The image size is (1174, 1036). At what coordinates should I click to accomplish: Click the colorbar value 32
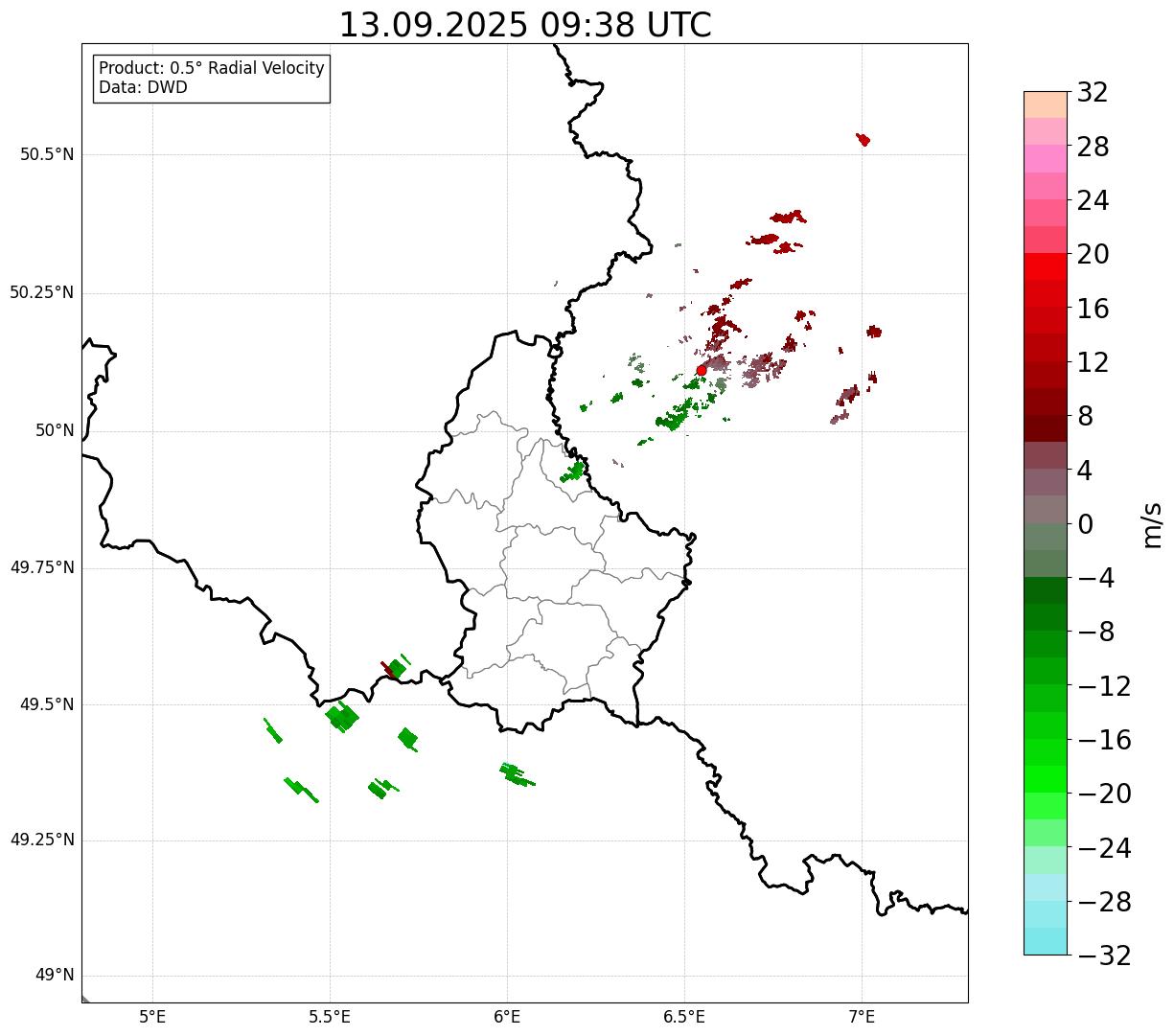(1093, 93)
